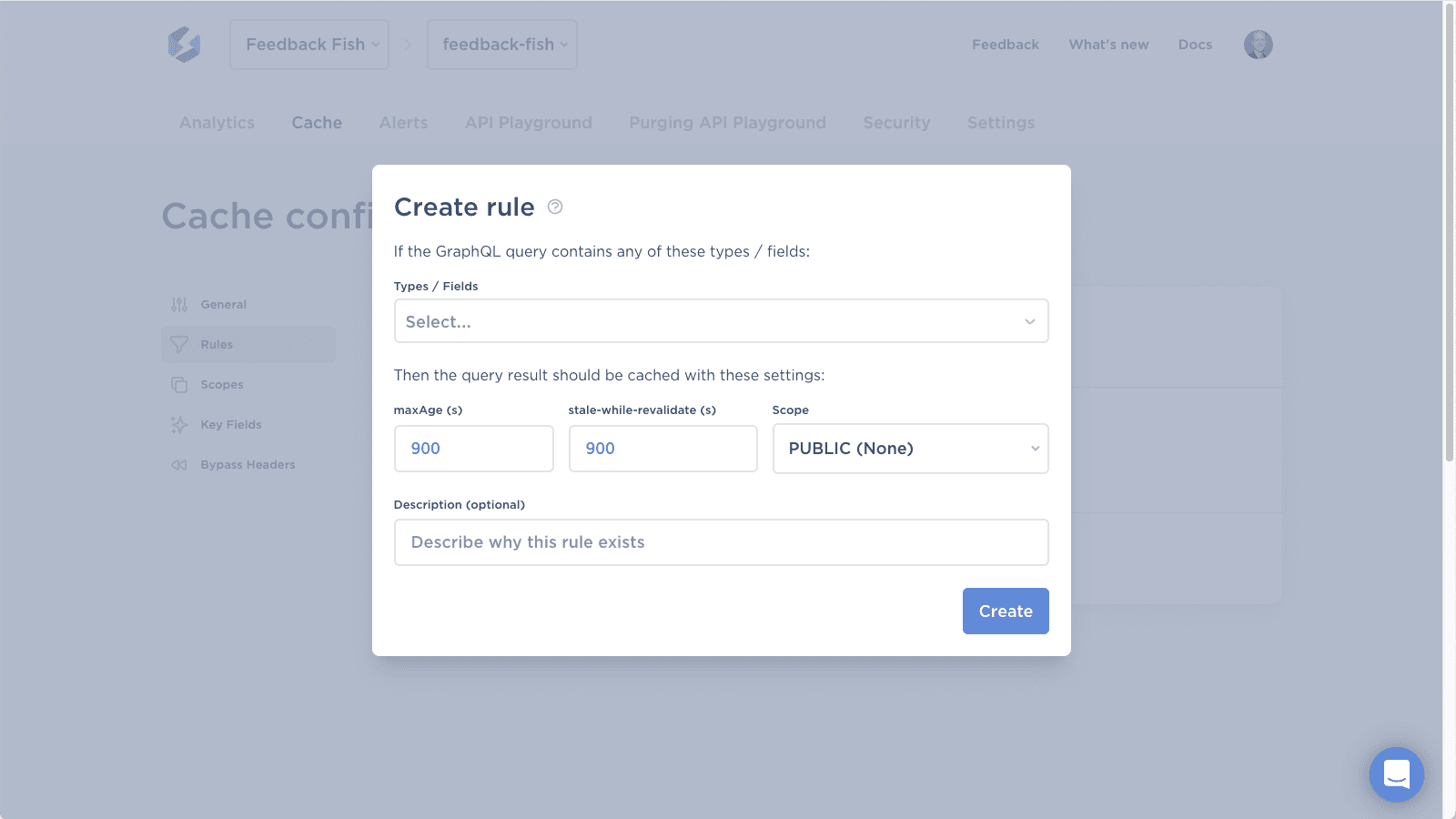This screenshot has width=1456, height=819.
Task: Click the Bypass Headers icon
Action: point(179,465)
